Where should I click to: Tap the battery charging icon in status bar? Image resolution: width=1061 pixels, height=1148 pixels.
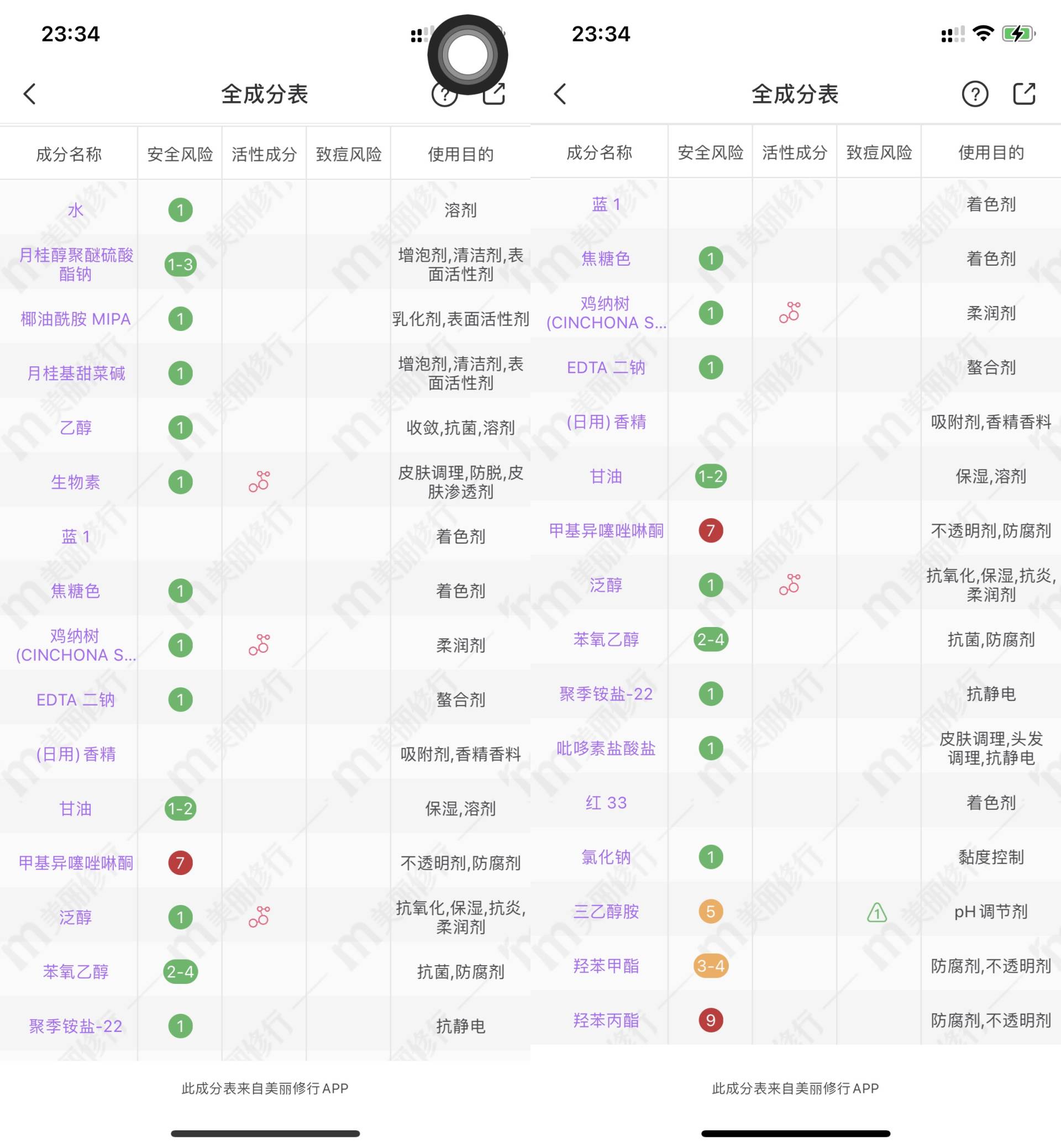pyautogui.click(x=1018, y=33)
